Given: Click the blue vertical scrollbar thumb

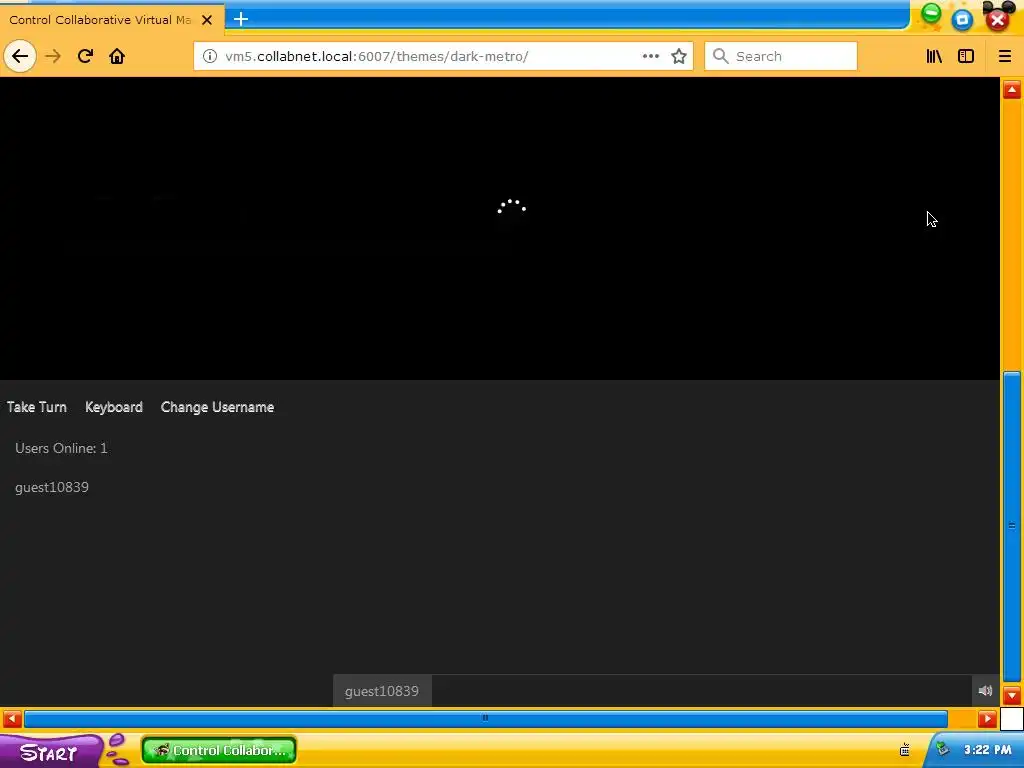Looking at the screenshot, I should [1012, 526].
